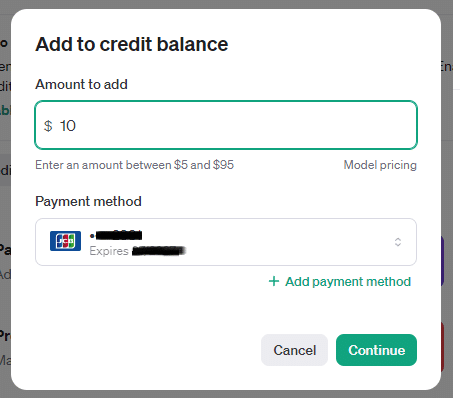Click the 'Add to credit balance' heading

[132, 44]
